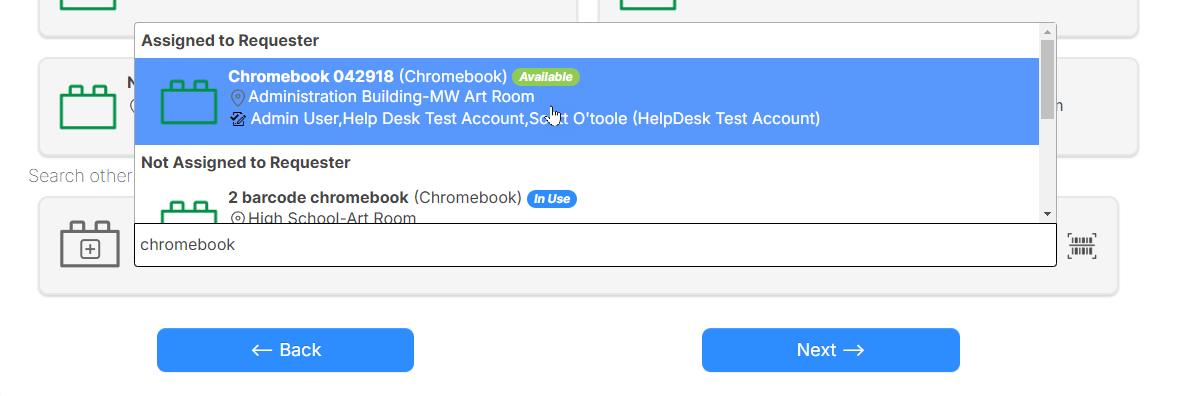Proceed using the Next button
The height and width of the screenshot is (396, 1178).
click(831, 350)
